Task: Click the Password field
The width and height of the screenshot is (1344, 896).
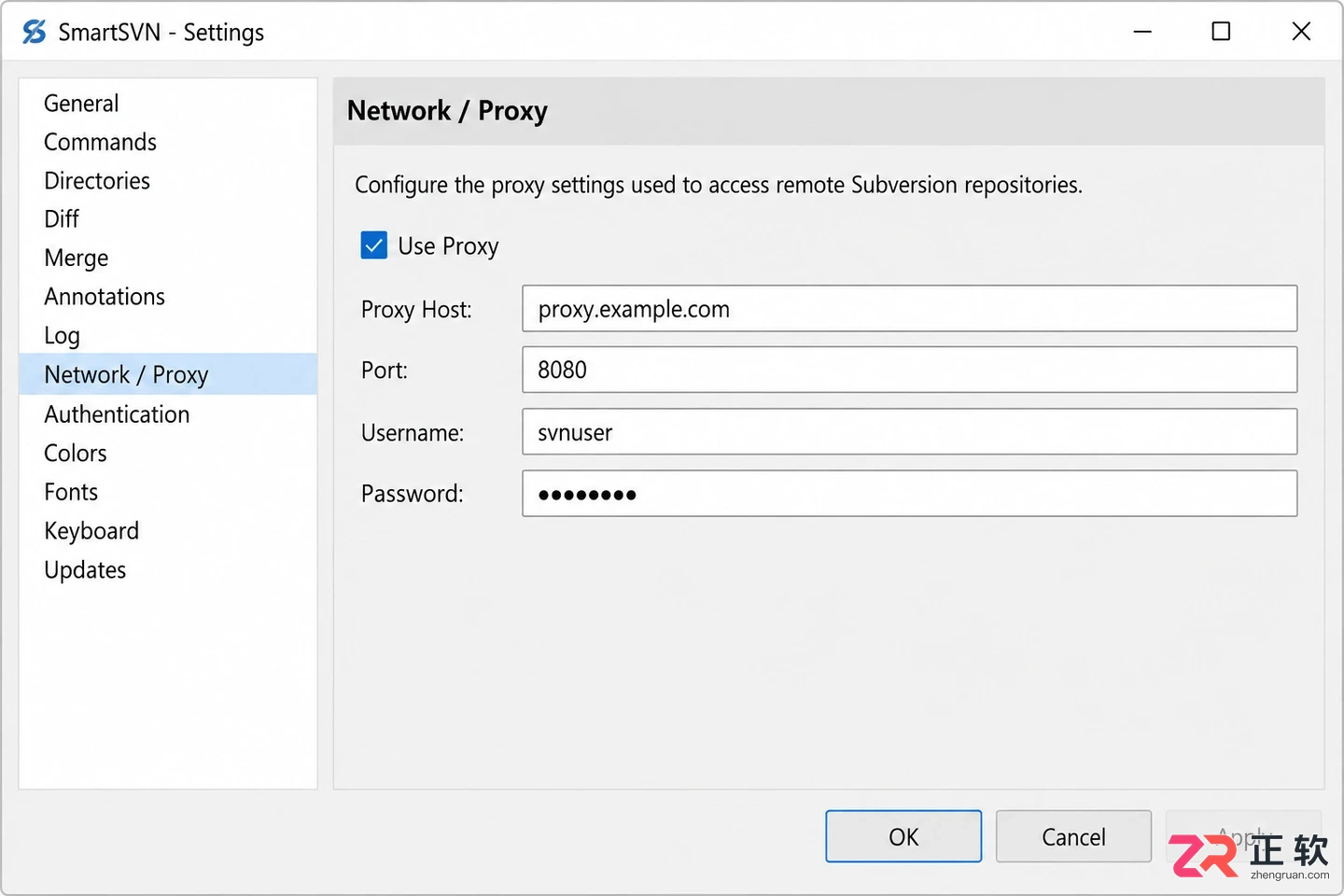Action: click(910, 494)
